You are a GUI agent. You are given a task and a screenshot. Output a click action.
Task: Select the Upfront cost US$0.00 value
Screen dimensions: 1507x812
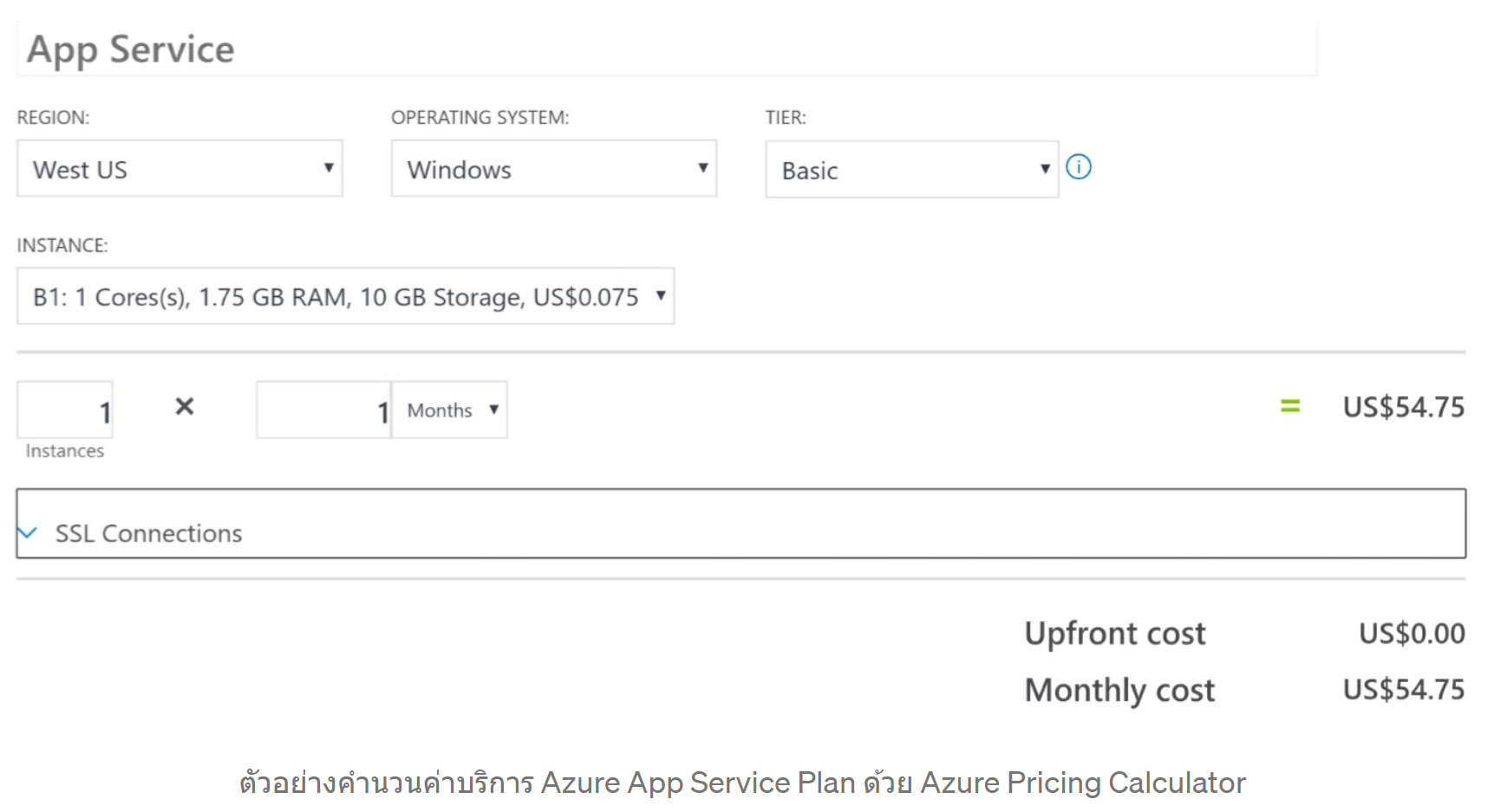[1412, 633]
